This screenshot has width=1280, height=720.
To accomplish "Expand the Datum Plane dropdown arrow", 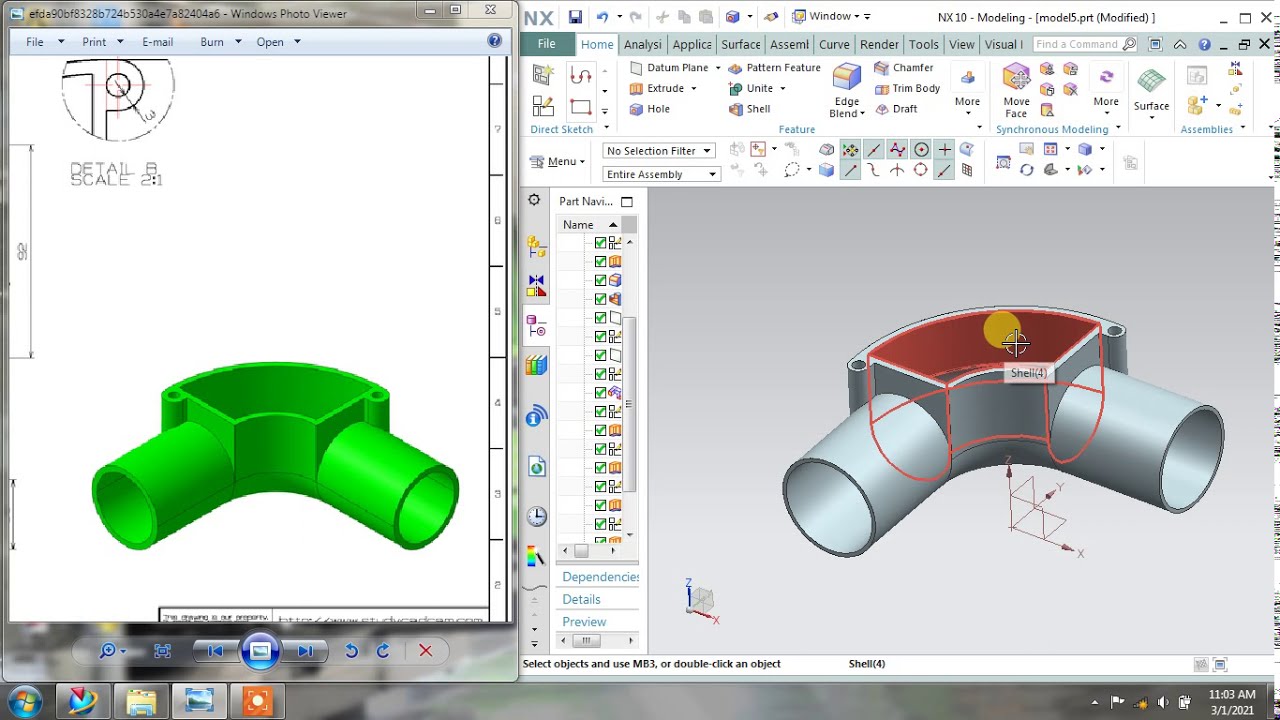I will click(x=717, y=69).
